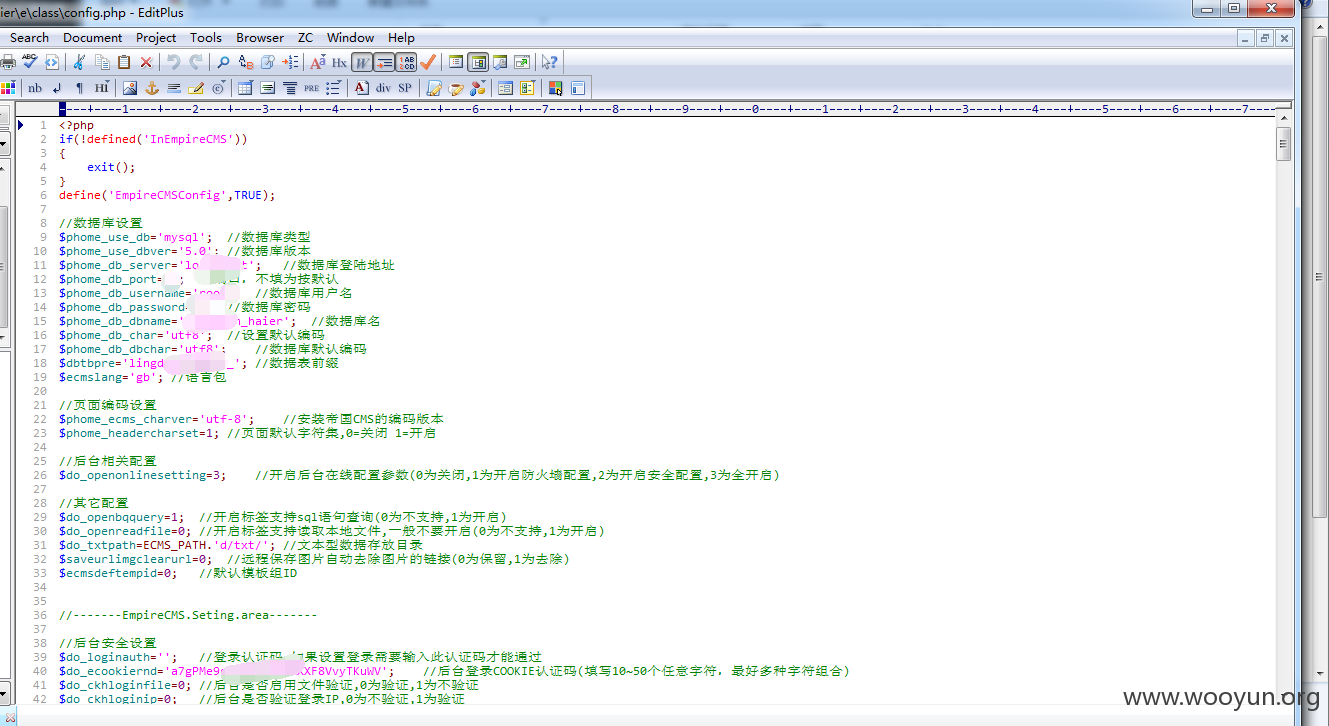Open the ZC menu
1329x726 pixels.
coord(305,37)
